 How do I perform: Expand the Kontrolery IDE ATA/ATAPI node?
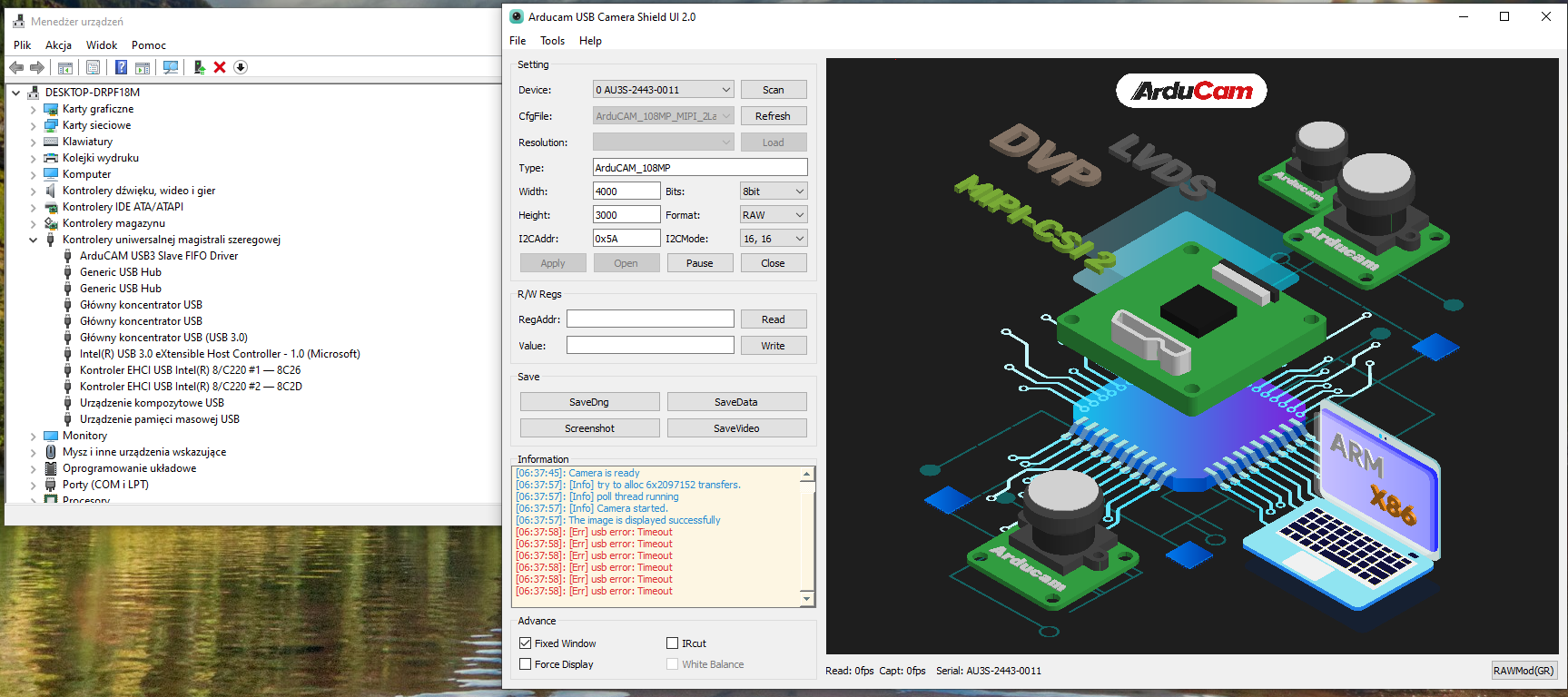[x=34, y=208]
